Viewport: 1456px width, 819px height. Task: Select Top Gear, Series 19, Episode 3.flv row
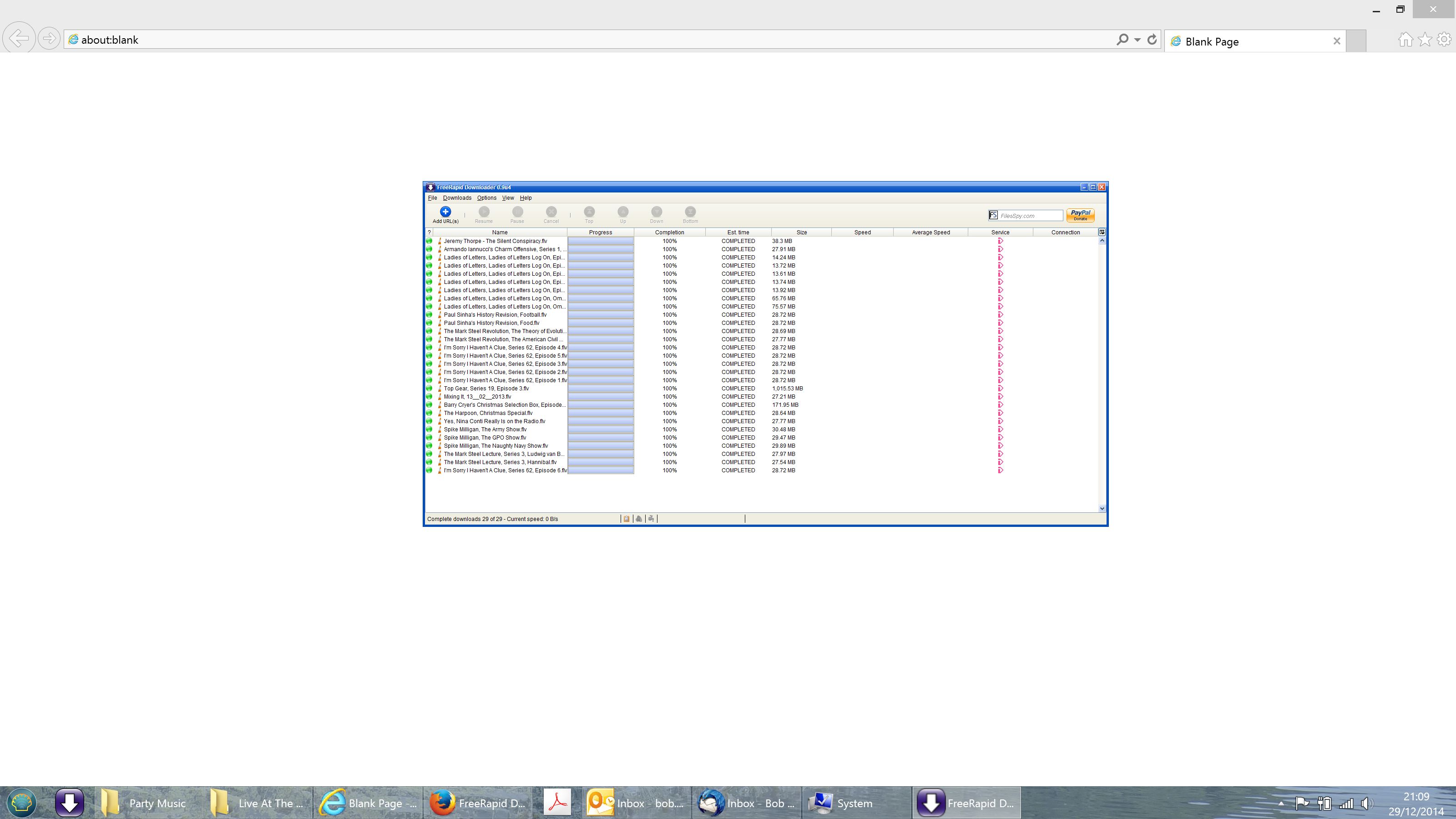486,388
